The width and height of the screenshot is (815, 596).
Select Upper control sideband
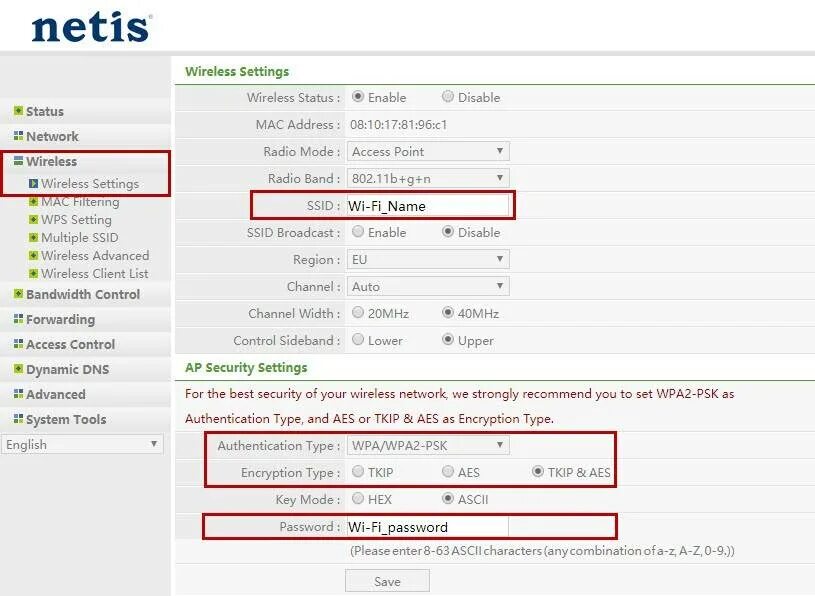pyautogui.click(x=448, y=339)
